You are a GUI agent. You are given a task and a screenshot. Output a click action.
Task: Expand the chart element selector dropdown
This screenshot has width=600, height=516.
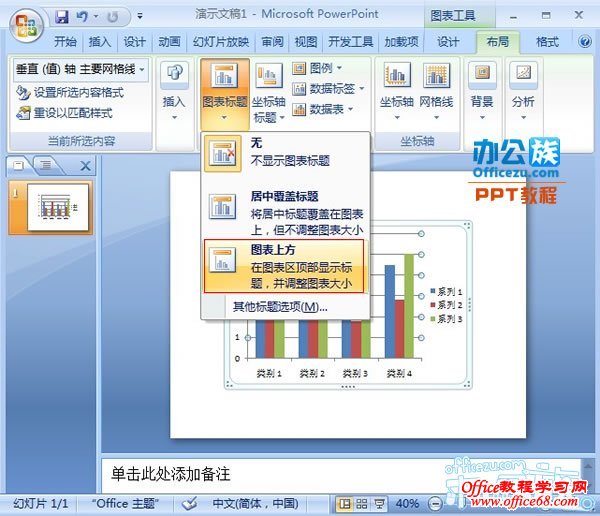coord(142,70)
